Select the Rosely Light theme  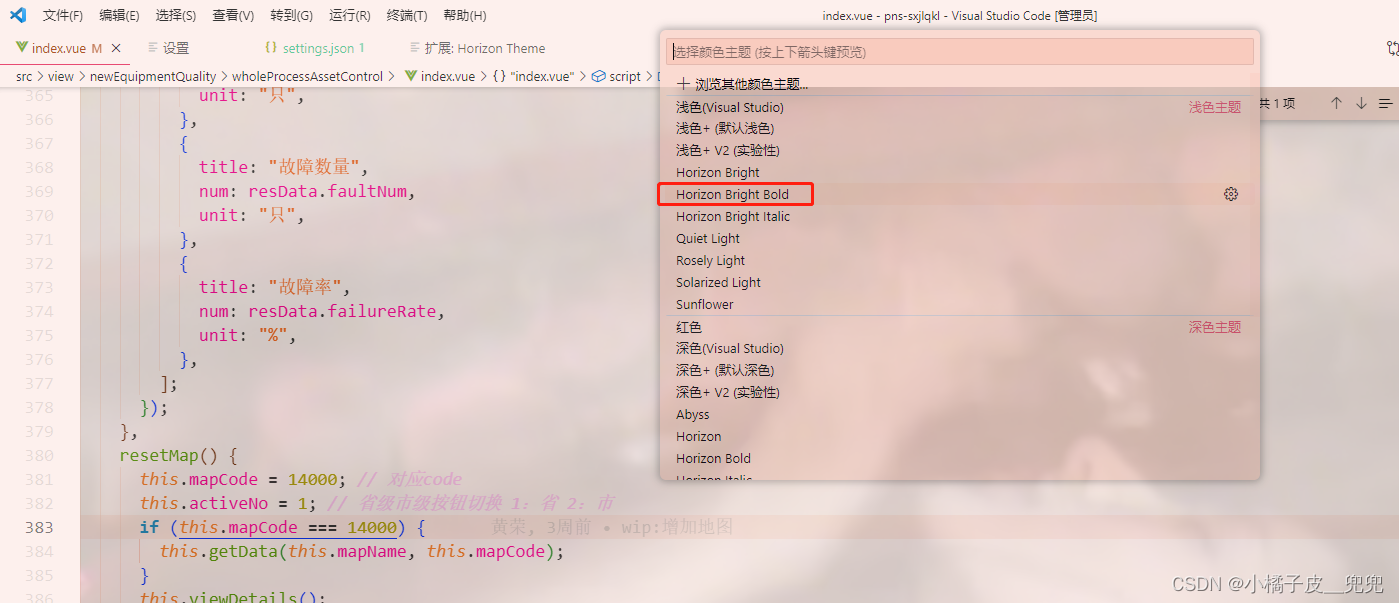pos(960,260)
